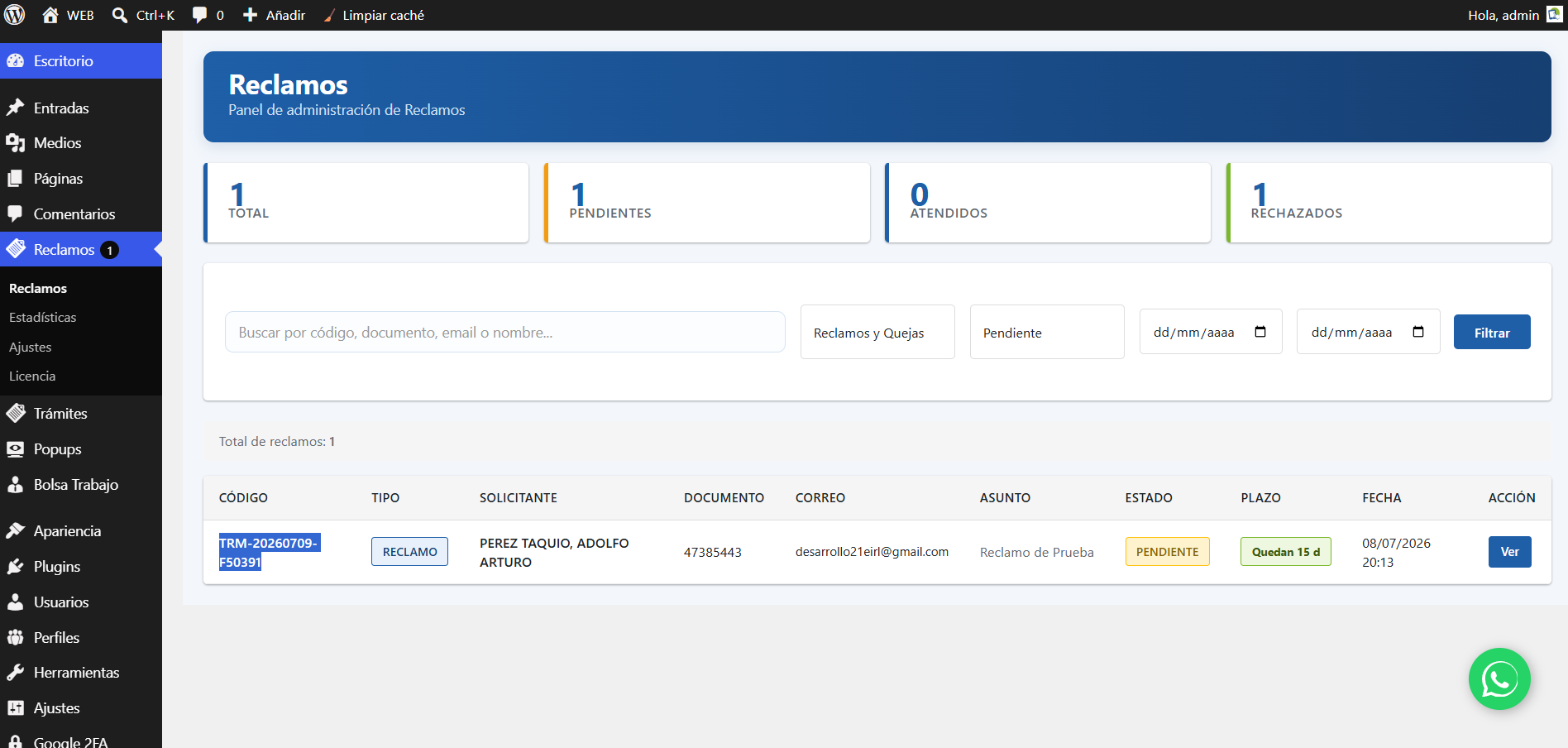1568x748 pixels.
Task: Click the Reclamos ticket icon in the sidebar
Action: click(x=16, y=249)
